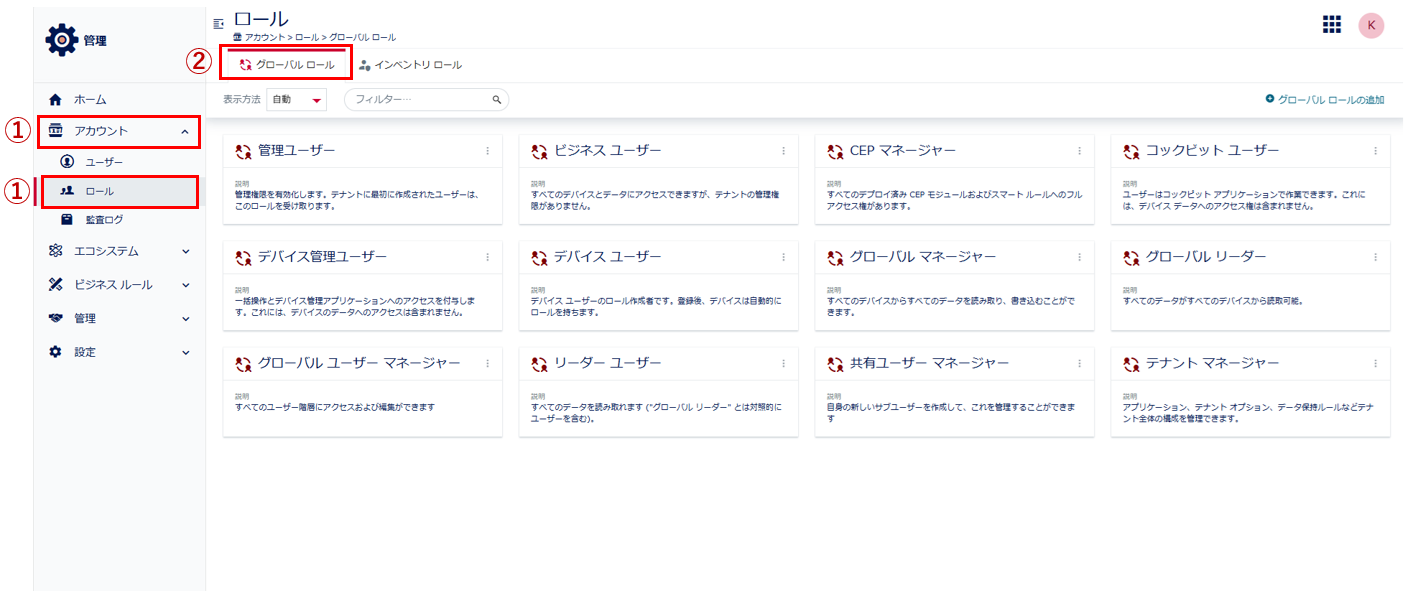Switch to the インベントリ ロール tab
This screenshot has width=1417, height=606.
pyautogui.click(x=410, y=65)
